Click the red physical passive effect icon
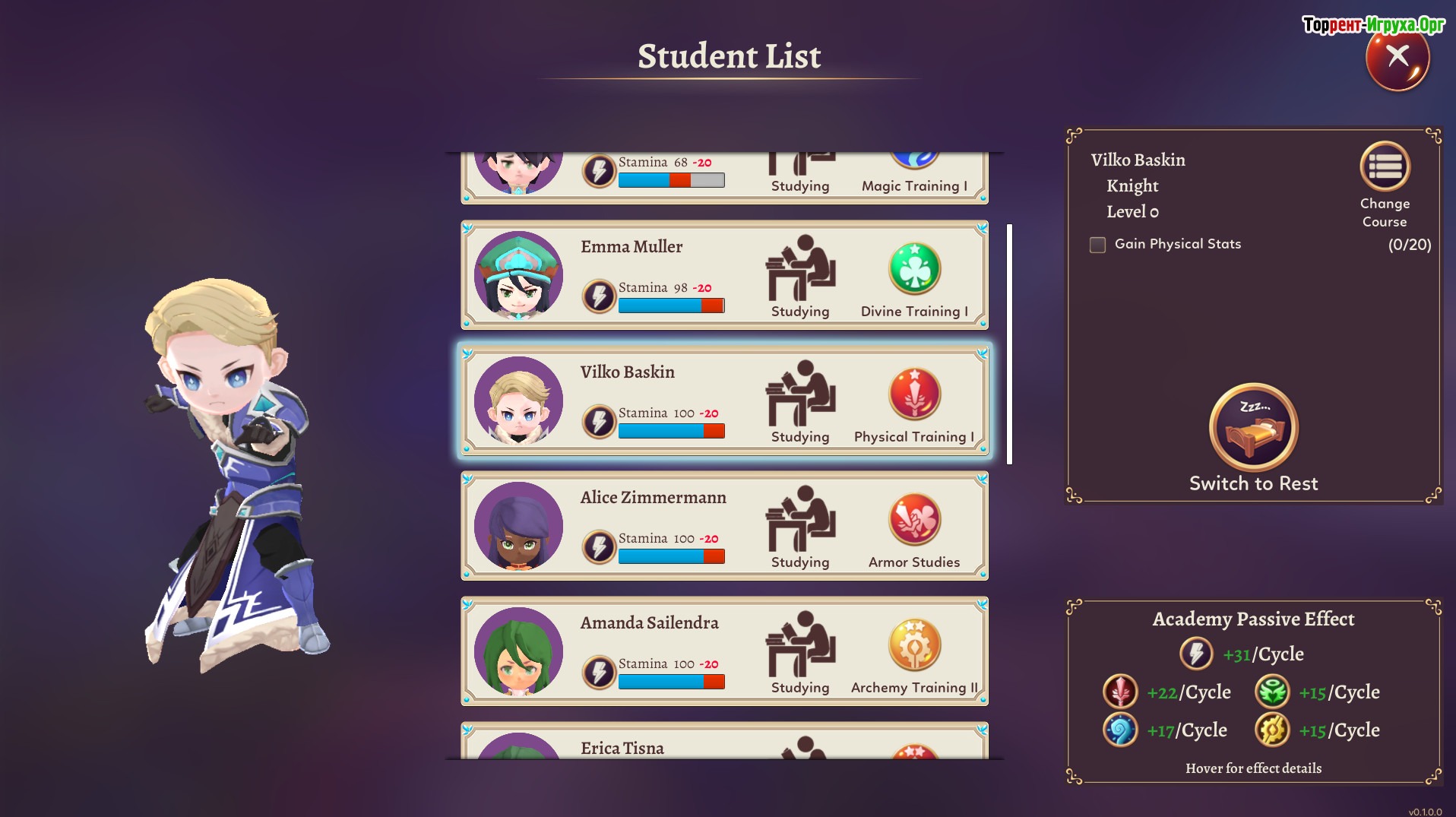Screen dimensions: 1456x817 coord(1120,692)
